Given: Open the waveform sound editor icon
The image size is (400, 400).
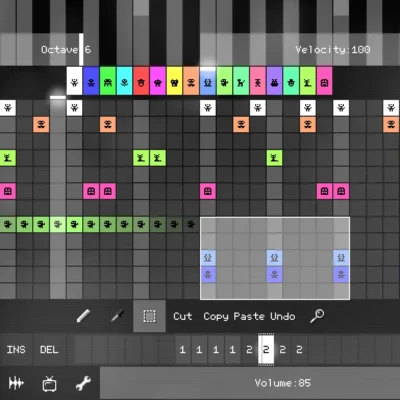Looking at the screenshot, I should pyautogui.click(x=16, y=383).
